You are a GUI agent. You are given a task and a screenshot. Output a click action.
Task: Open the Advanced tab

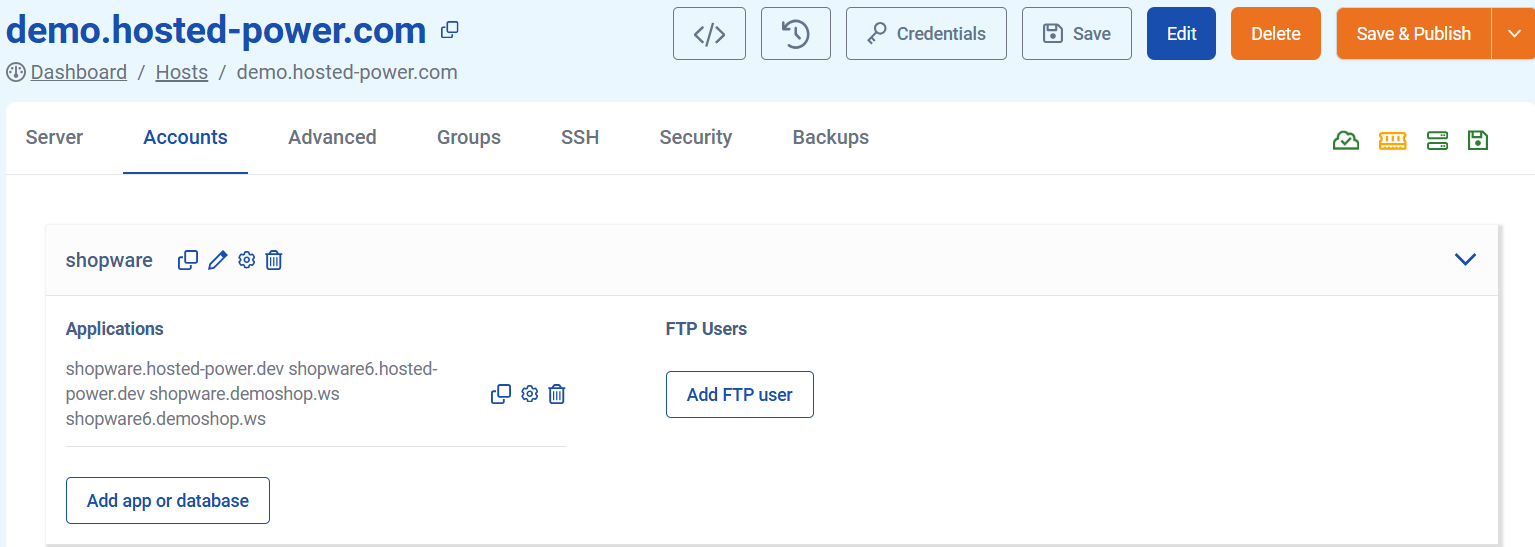332,137
